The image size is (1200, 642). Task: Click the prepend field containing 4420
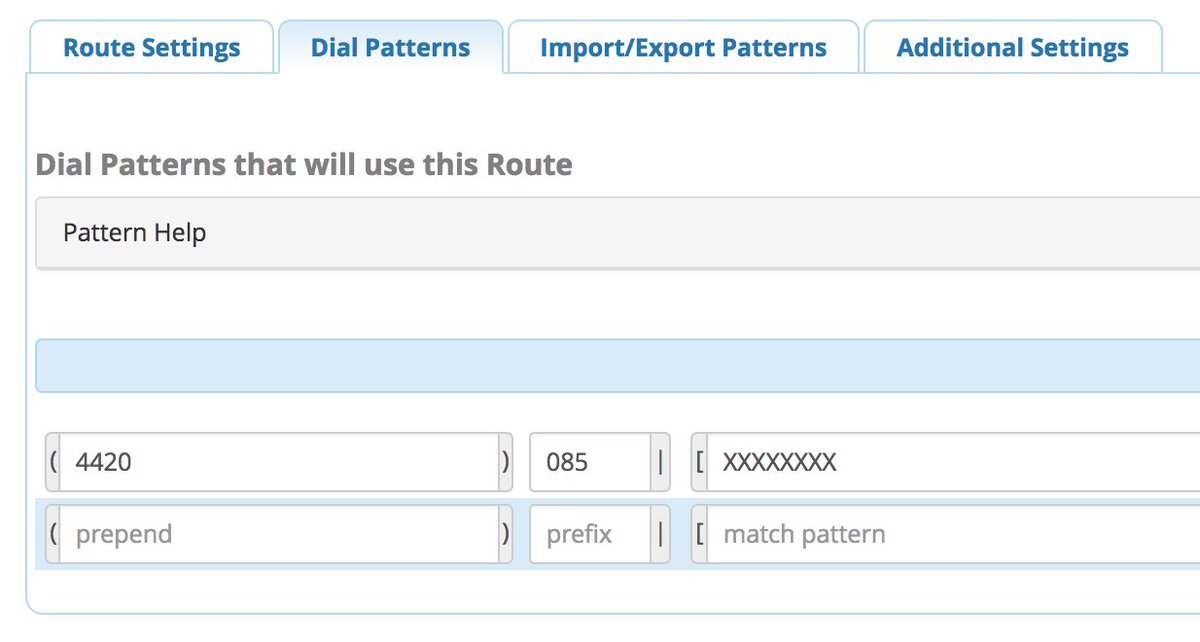[278, 462]
